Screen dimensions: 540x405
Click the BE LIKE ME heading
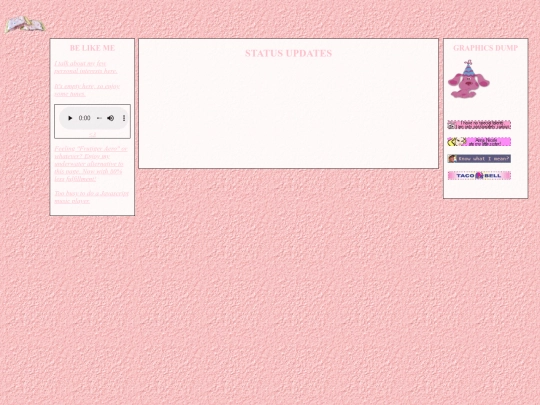point(92,48)
